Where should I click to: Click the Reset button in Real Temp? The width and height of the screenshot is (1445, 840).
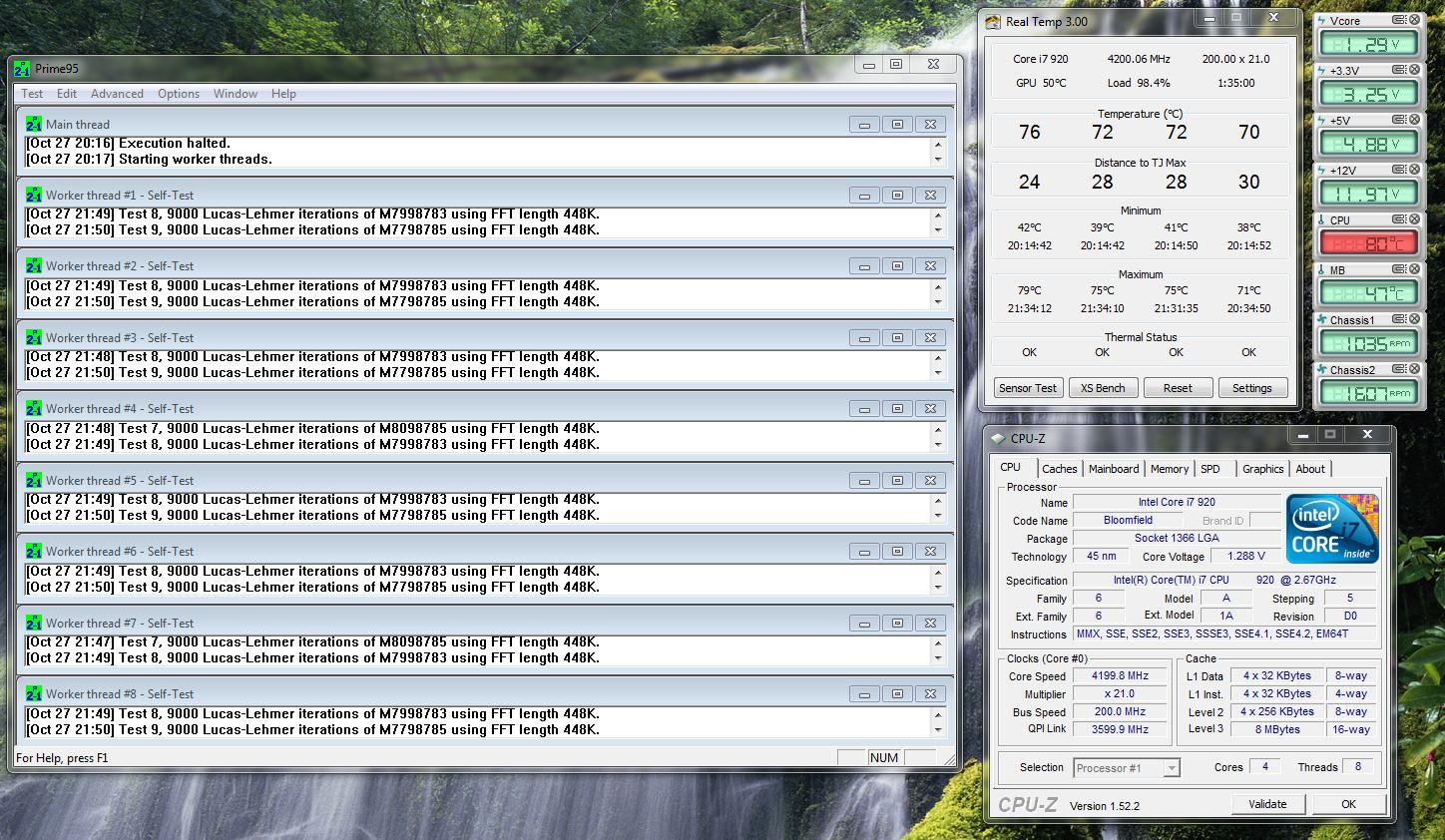pyautogui.click(x=1178, y=388)
